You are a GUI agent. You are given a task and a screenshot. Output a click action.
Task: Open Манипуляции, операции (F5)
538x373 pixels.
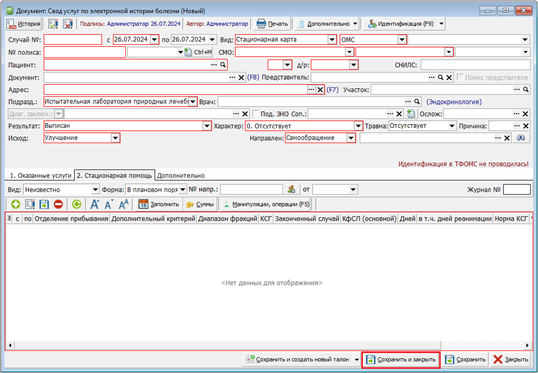click(266, 205)
